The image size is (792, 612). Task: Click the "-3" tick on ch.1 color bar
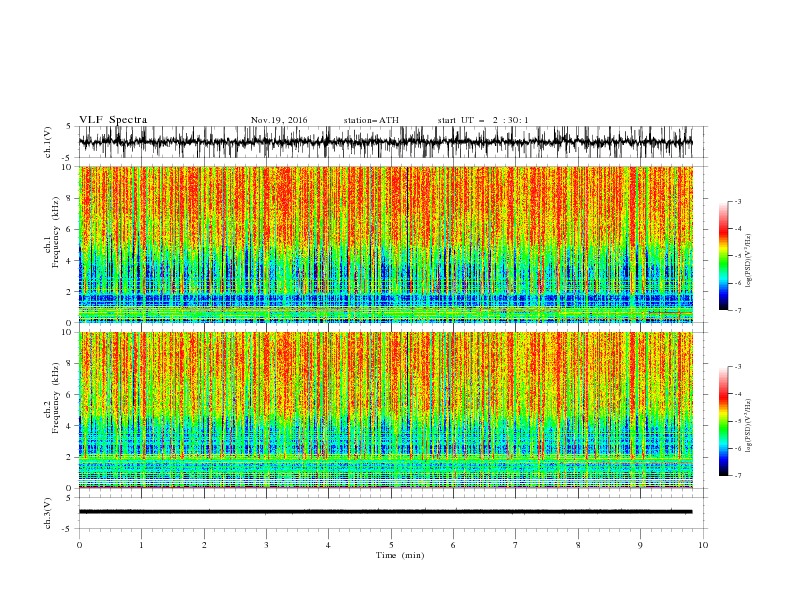(737, 201)
